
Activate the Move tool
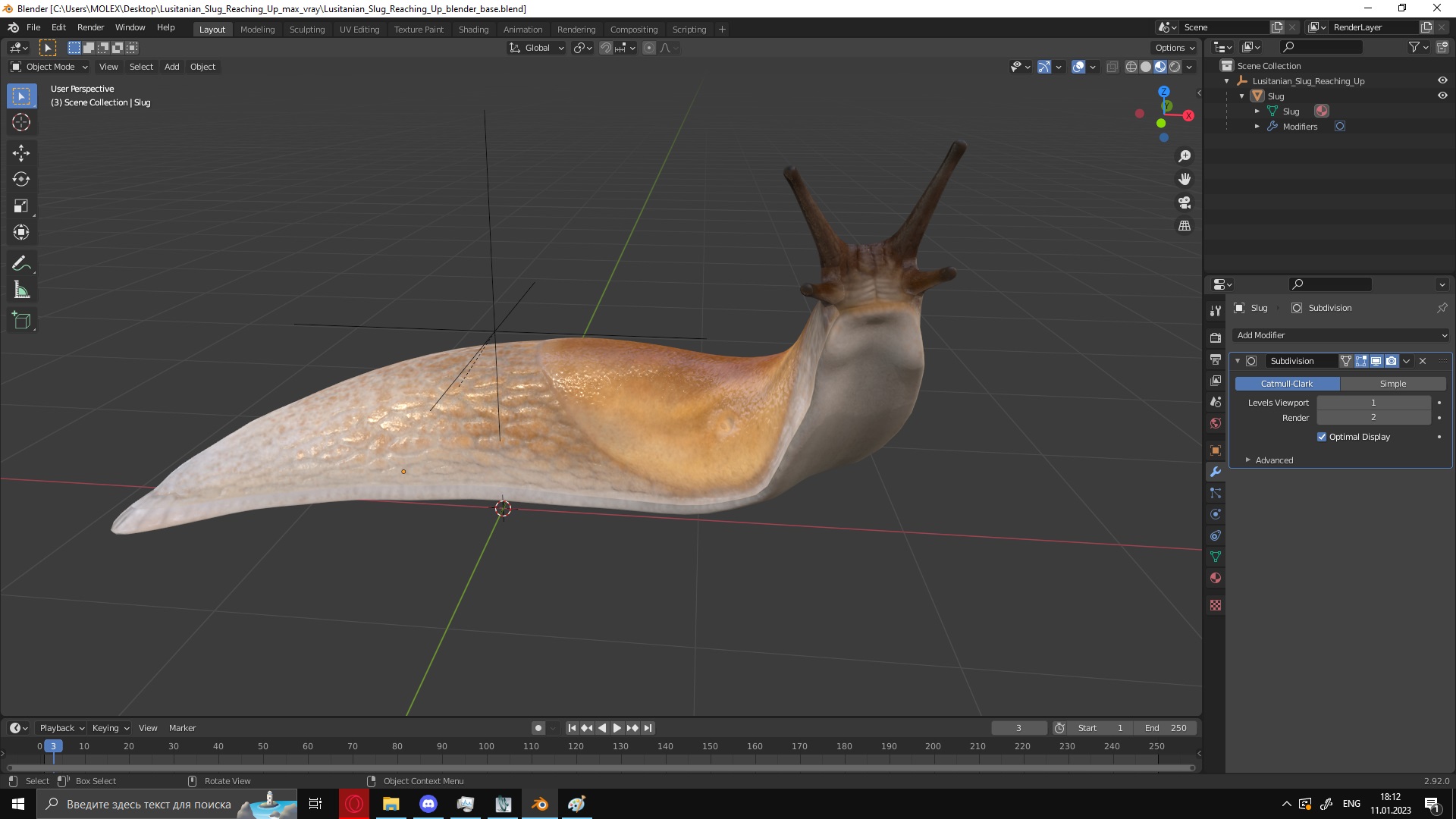21,153
